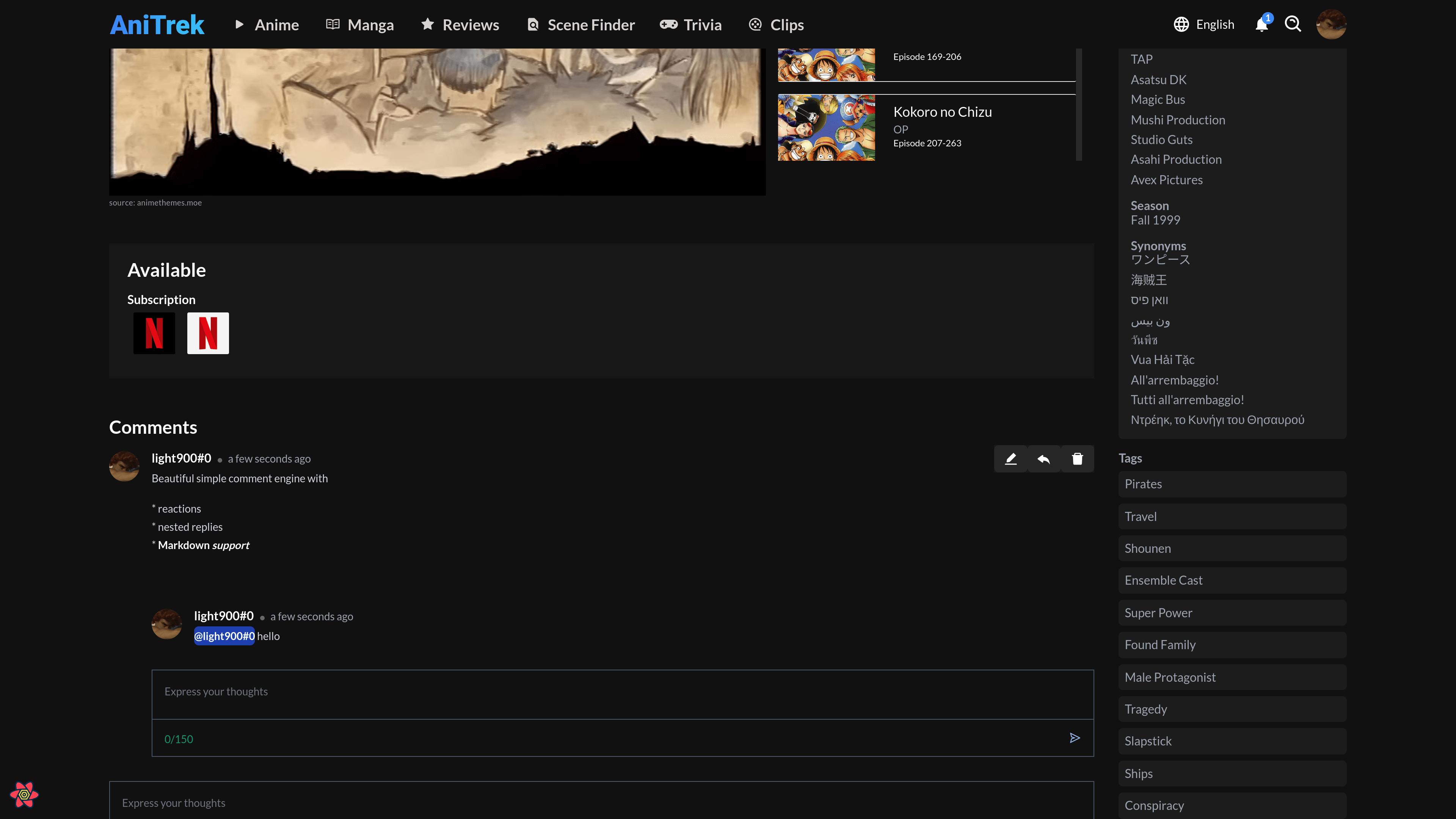1456x819 pixels.
Task: Click the first Netflix subscription button
Action: pos(154,333)
